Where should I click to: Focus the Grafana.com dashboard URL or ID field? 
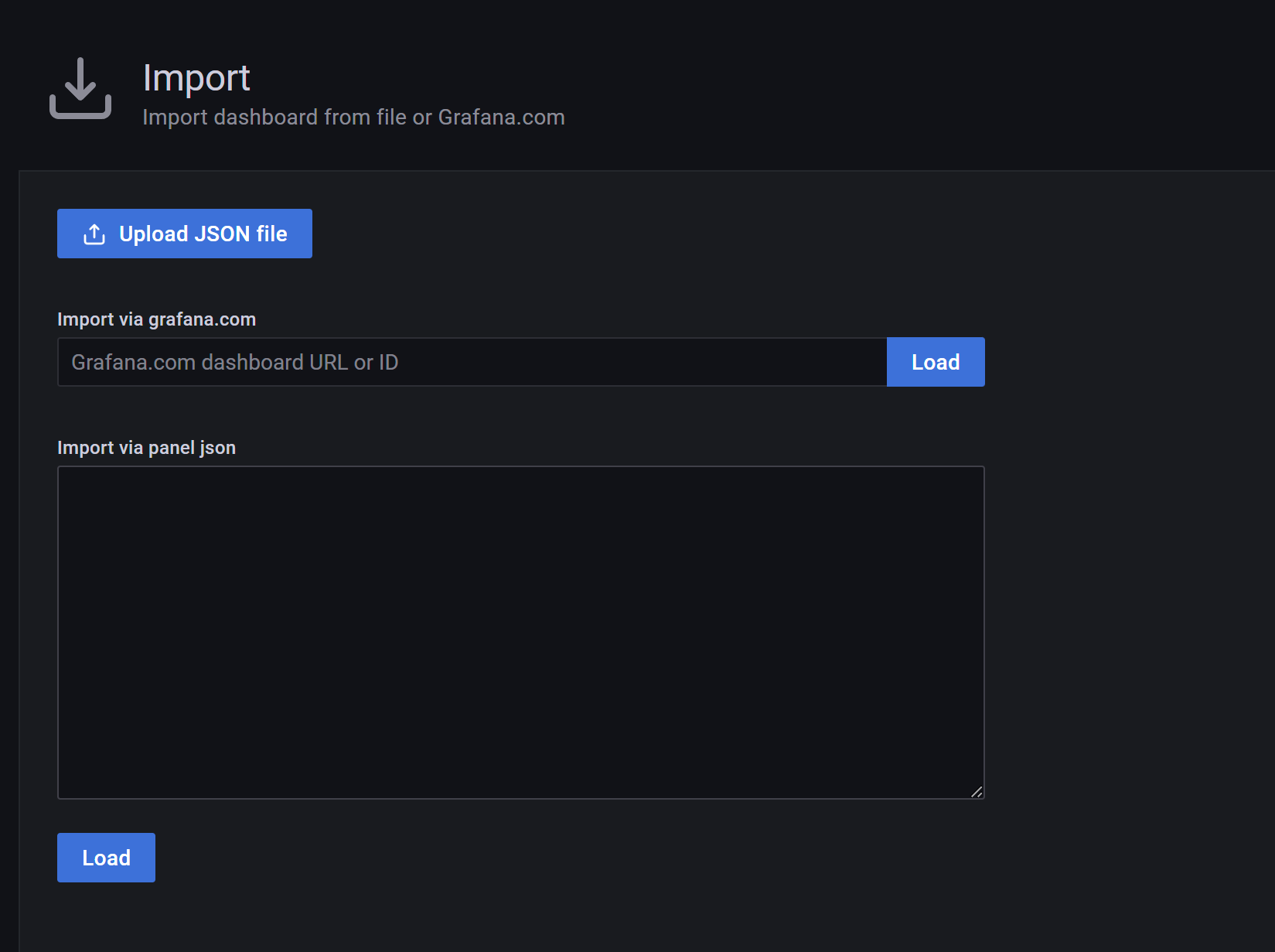472,362
